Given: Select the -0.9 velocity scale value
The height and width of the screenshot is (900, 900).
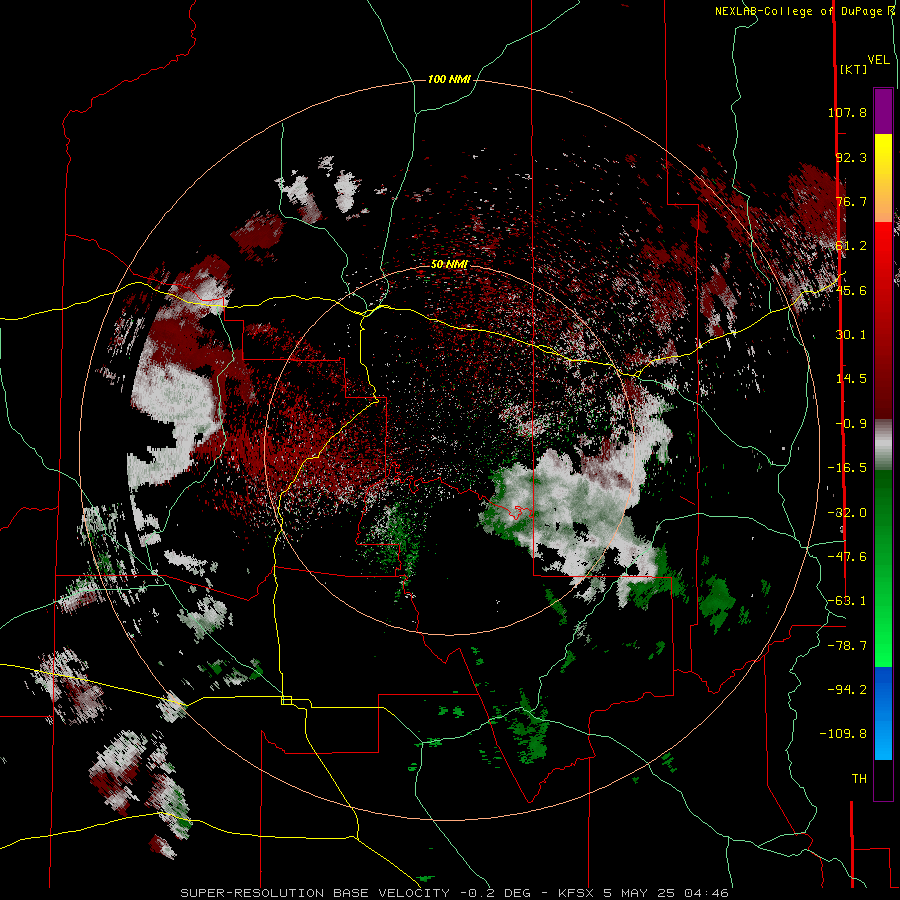Looking at the screenshot, I should (x=851, y=424).
